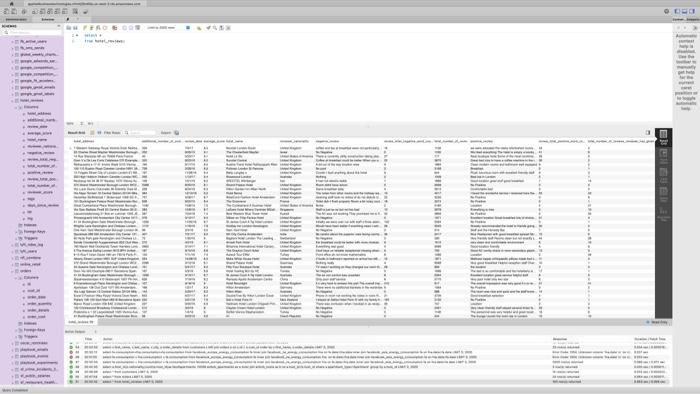Select the Snippets tab
The height and width of the screenshot is (394, 700).
[693, 20]
